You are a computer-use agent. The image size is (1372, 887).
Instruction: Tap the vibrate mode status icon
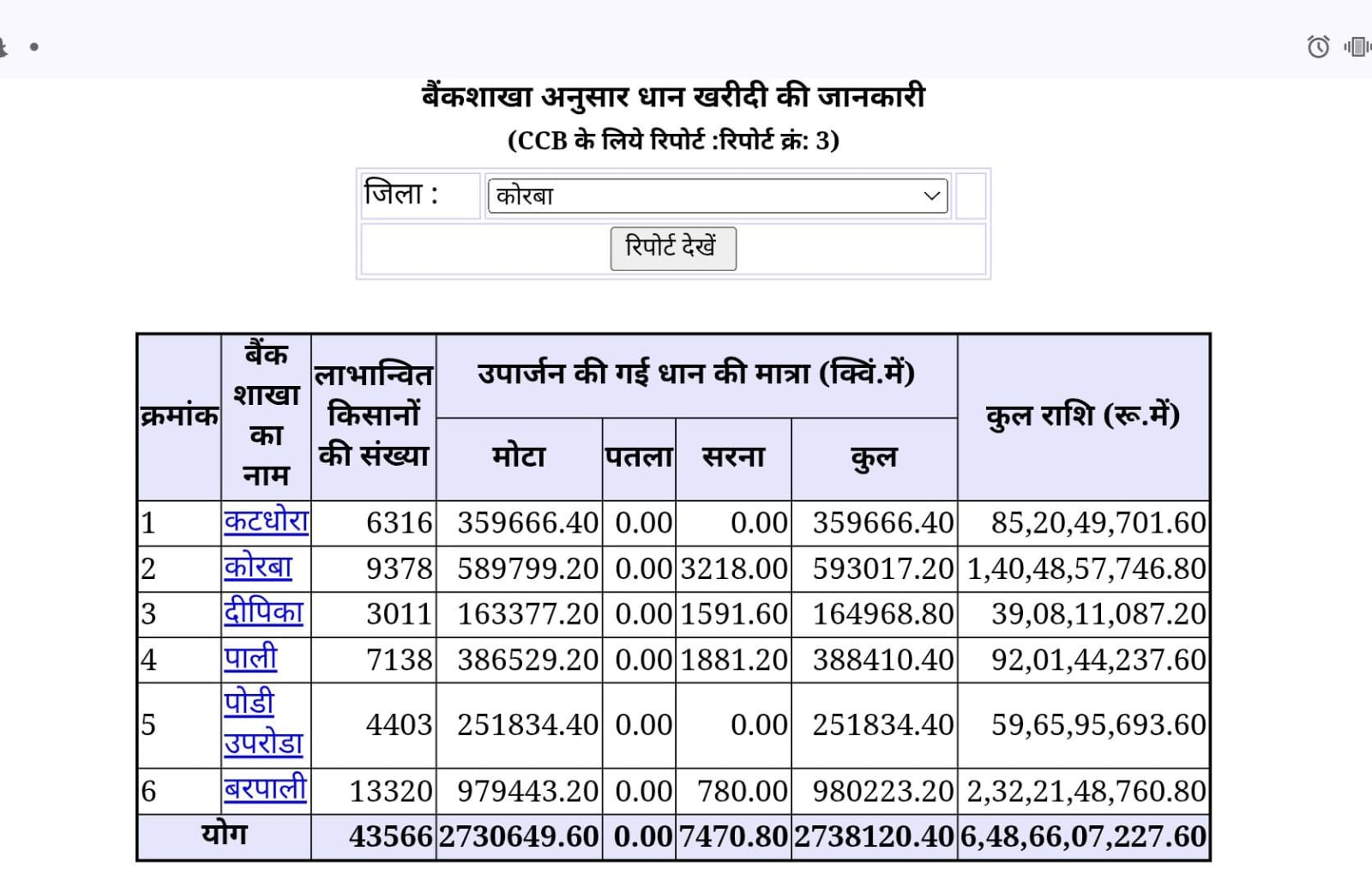1357,46
